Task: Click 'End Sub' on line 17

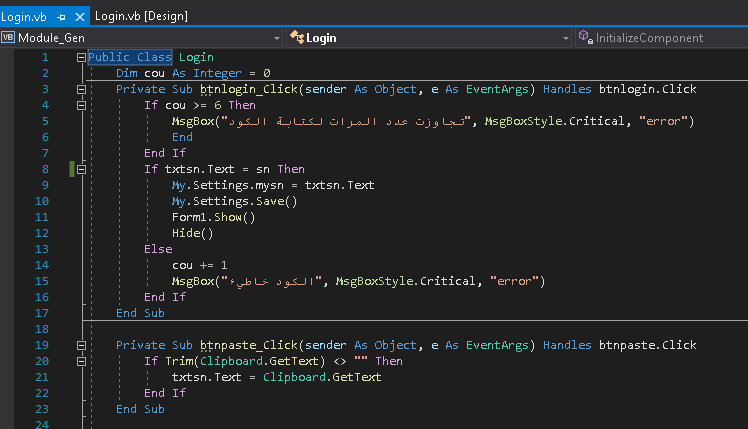Action: (140, 314)
